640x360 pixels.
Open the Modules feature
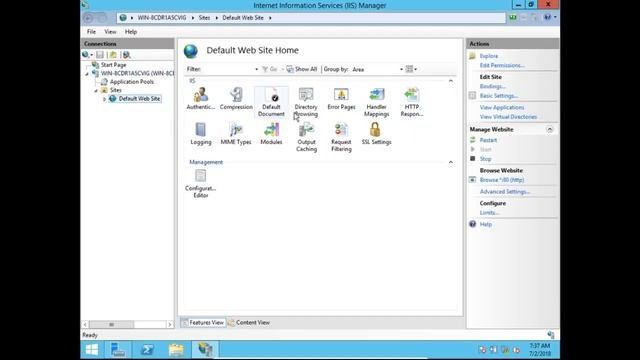271,134
